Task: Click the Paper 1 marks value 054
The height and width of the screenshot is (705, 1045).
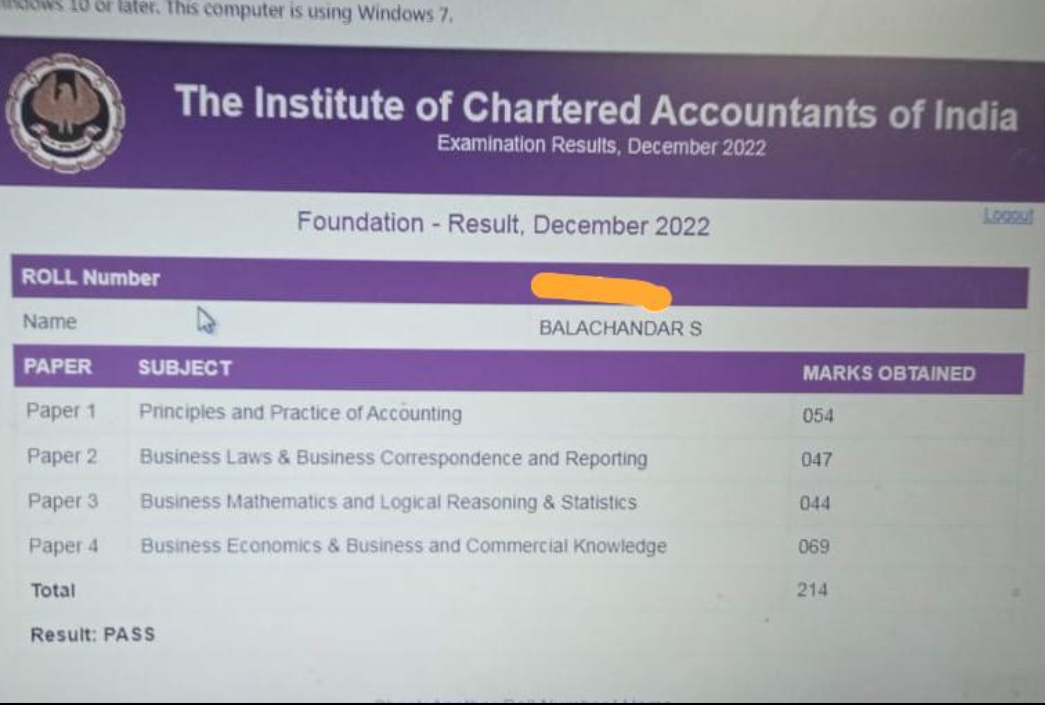Action: click(x=818, y=416)
